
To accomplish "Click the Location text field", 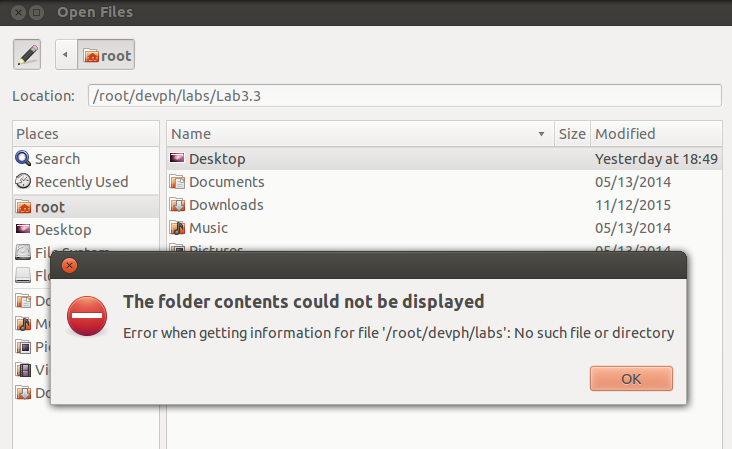I will [x=404, y=96].
